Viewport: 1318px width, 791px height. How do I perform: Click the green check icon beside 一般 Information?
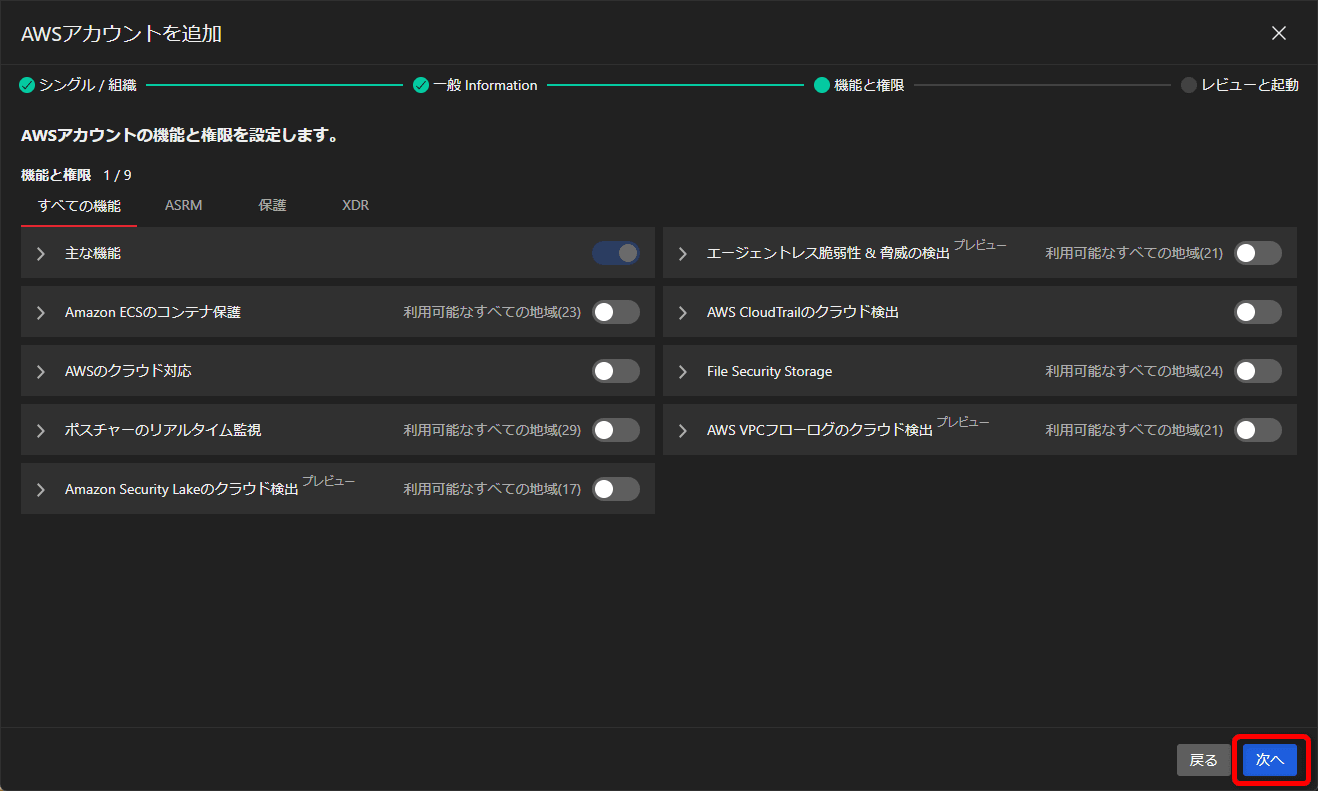coord(421,85)
